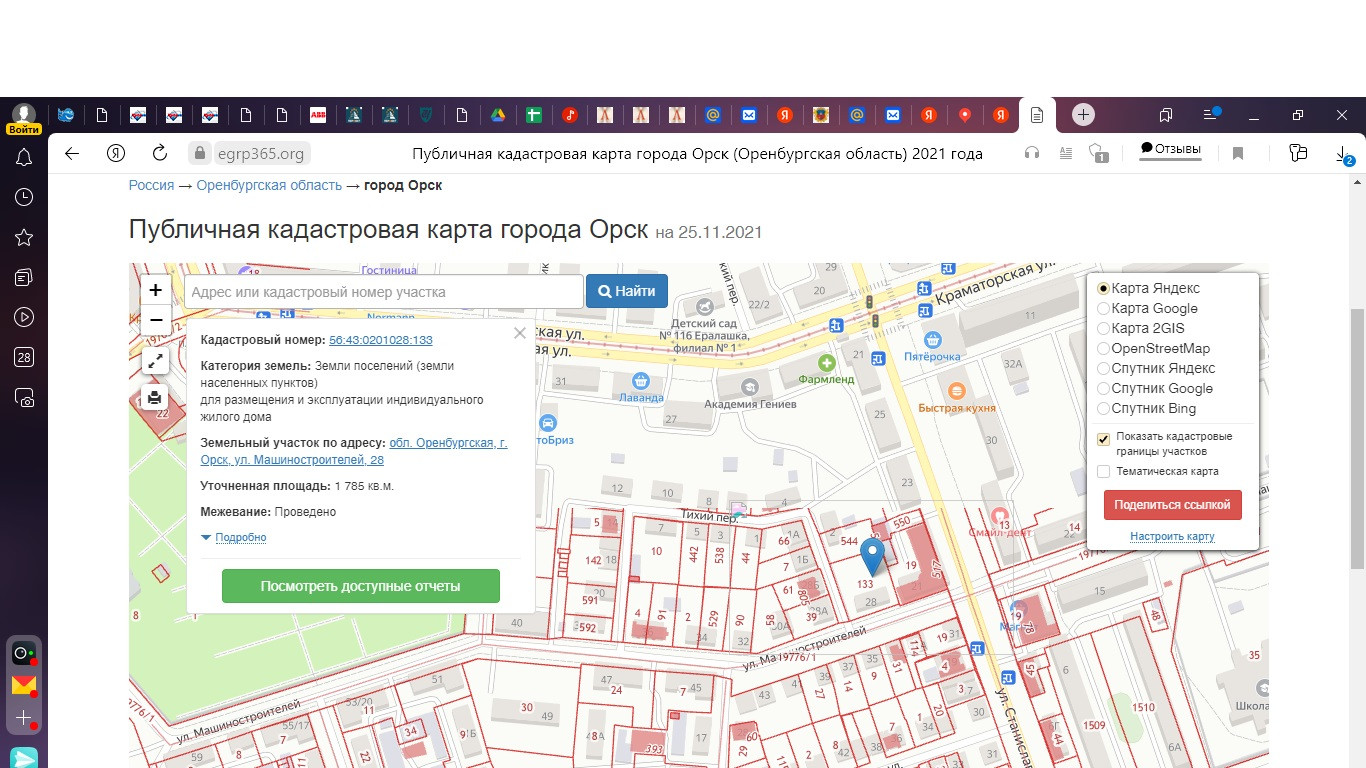The height and width of the screenshot is (768, 1366).
Task: Select the Карта Google radio option
Action: point(1104,309)
